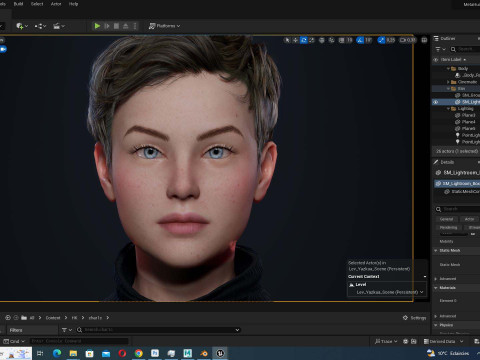Image resolution: width=480 pixels, height=360 pixels.
Task: Select the Actor filter in Details
Action: [469, 219]
